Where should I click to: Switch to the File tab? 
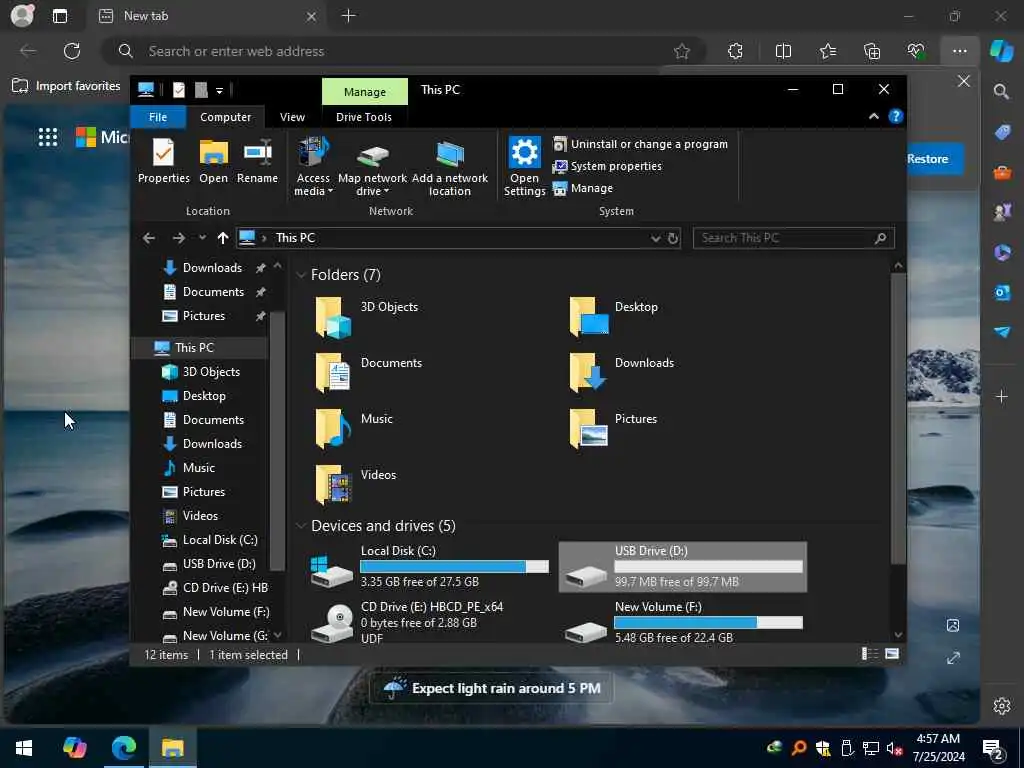[158, 117]
